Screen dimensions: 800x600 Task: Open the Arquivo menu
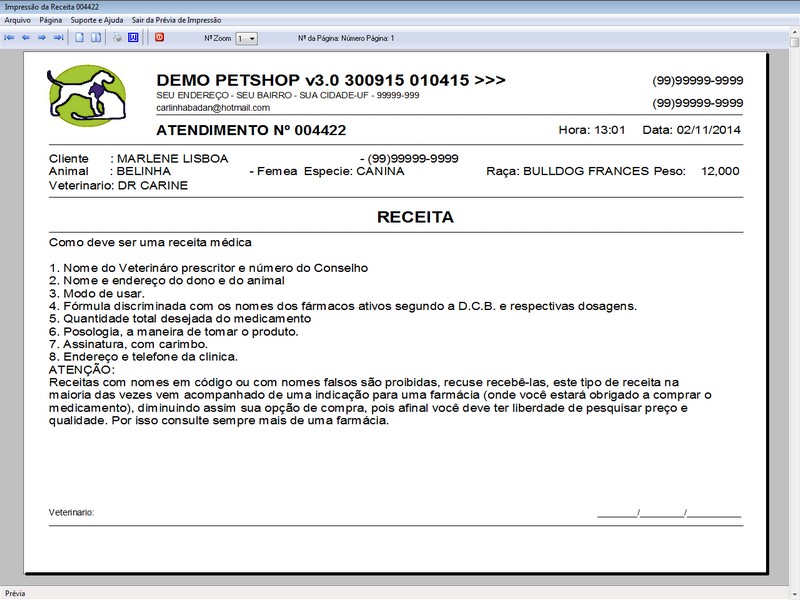click(18, 20)
